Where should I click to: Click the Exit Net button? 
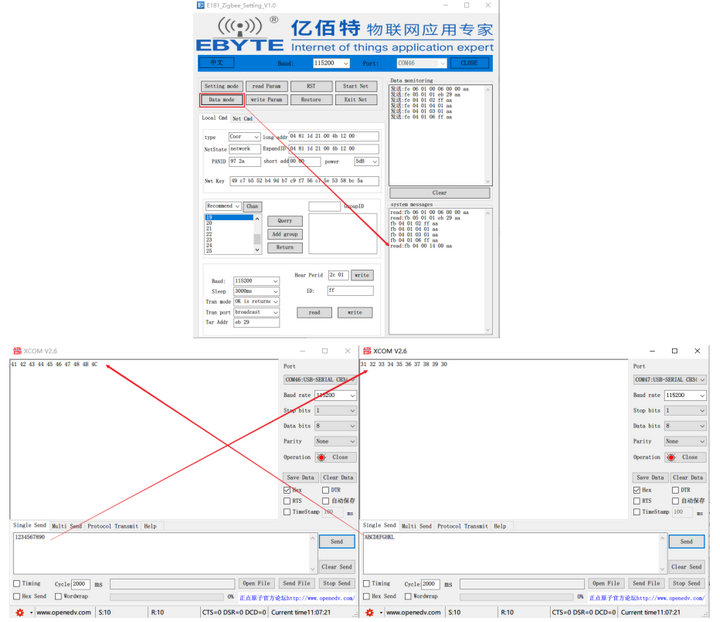356,100
